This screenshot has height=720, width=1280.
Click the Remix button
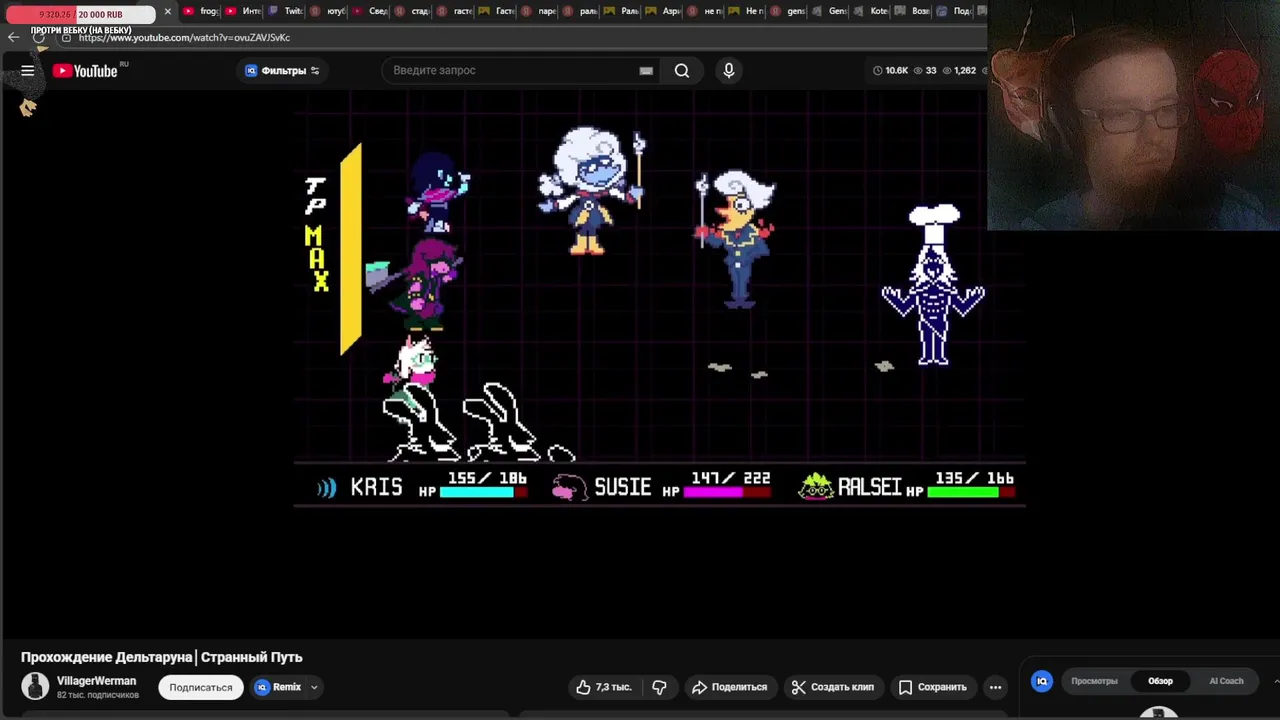pyautogui.click(x=279, y=687)
